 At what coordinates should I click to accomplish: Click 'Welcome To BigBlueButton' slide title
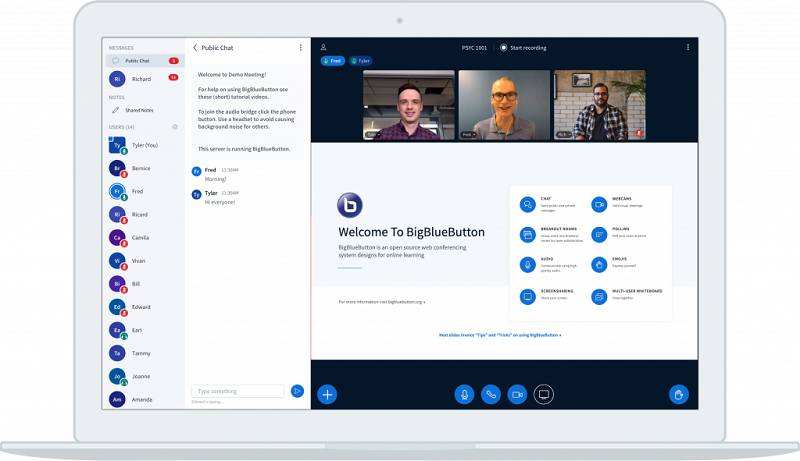point(411,232)
